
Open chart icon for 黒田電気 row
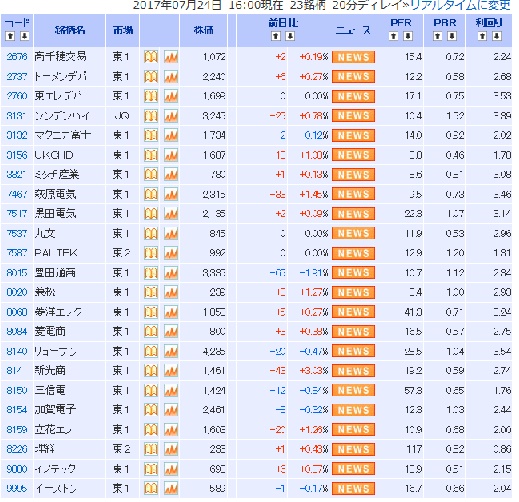coord(171,214)
